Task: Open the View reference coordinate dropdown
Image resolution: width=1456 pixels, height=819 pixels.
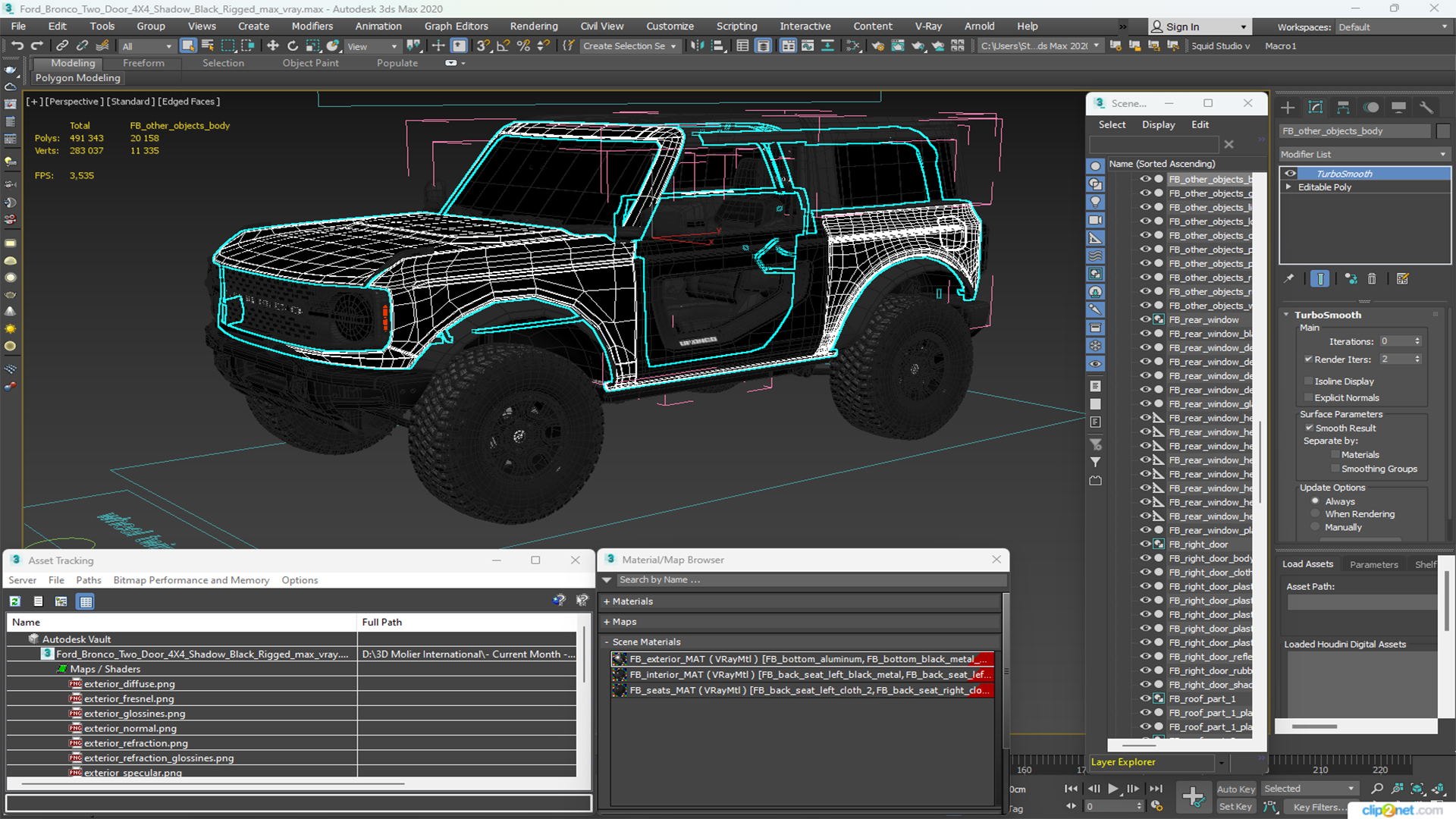Action: pos(372,46)
